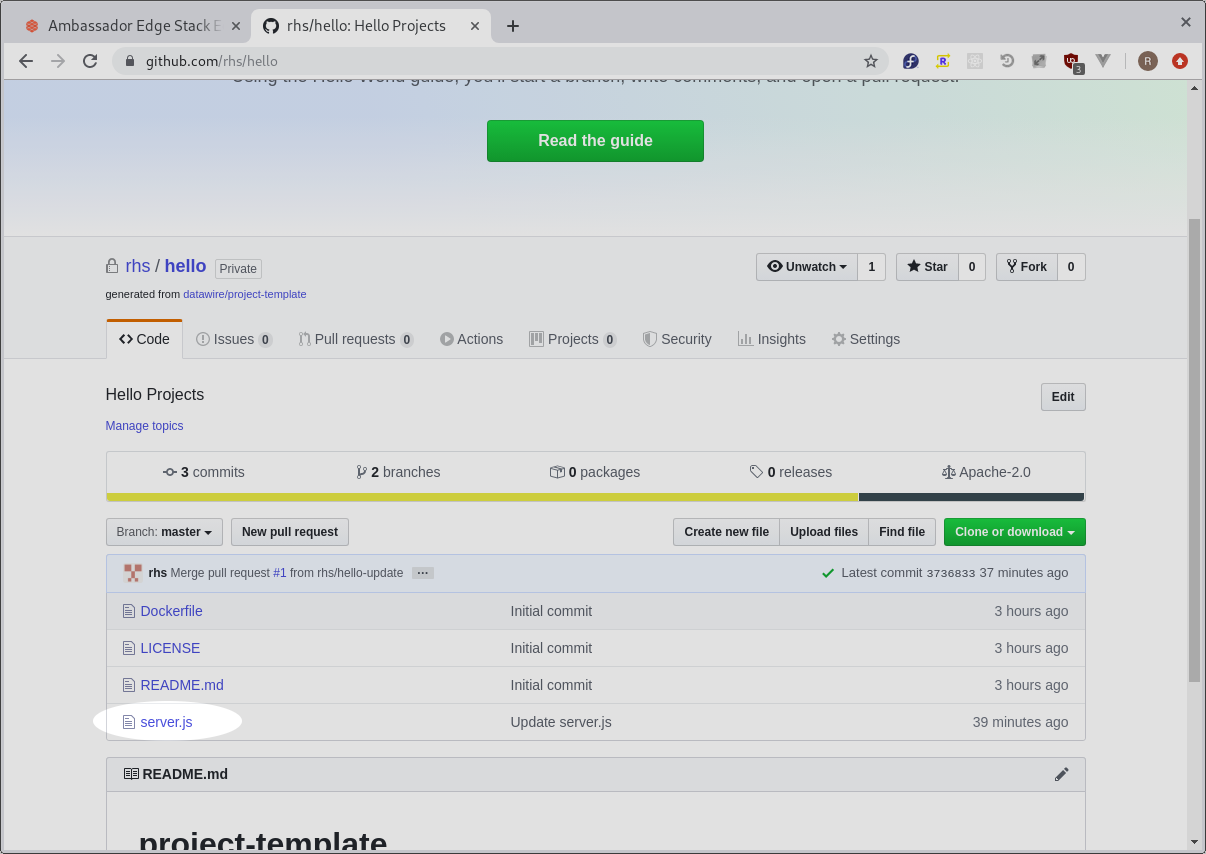Click the gray V extension icon
The image size is (1206, 854).
coord(1103,61)
